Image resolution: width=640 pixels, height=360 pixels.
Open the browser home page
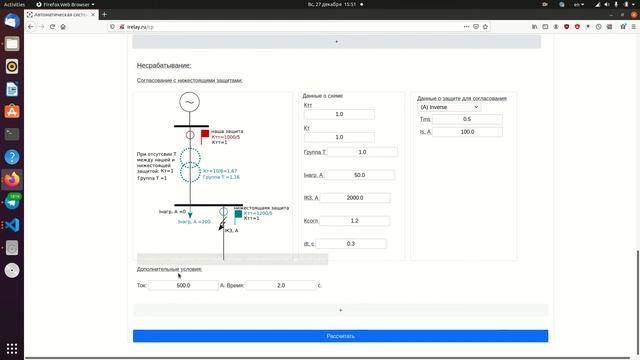click(x=63, y=27)
